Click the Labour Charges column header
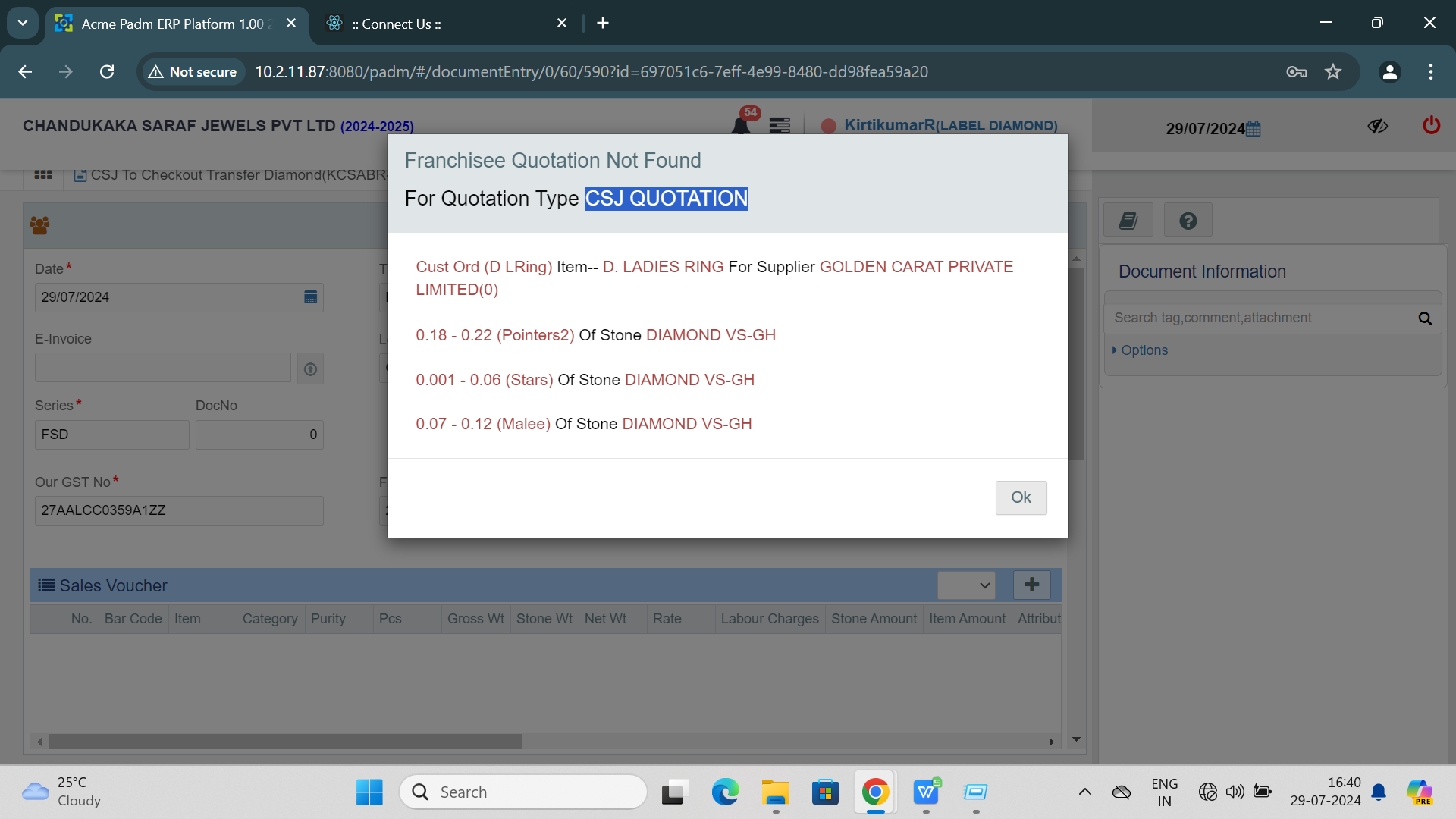Viewport: 1456px width, 819px height. (770, 619)
